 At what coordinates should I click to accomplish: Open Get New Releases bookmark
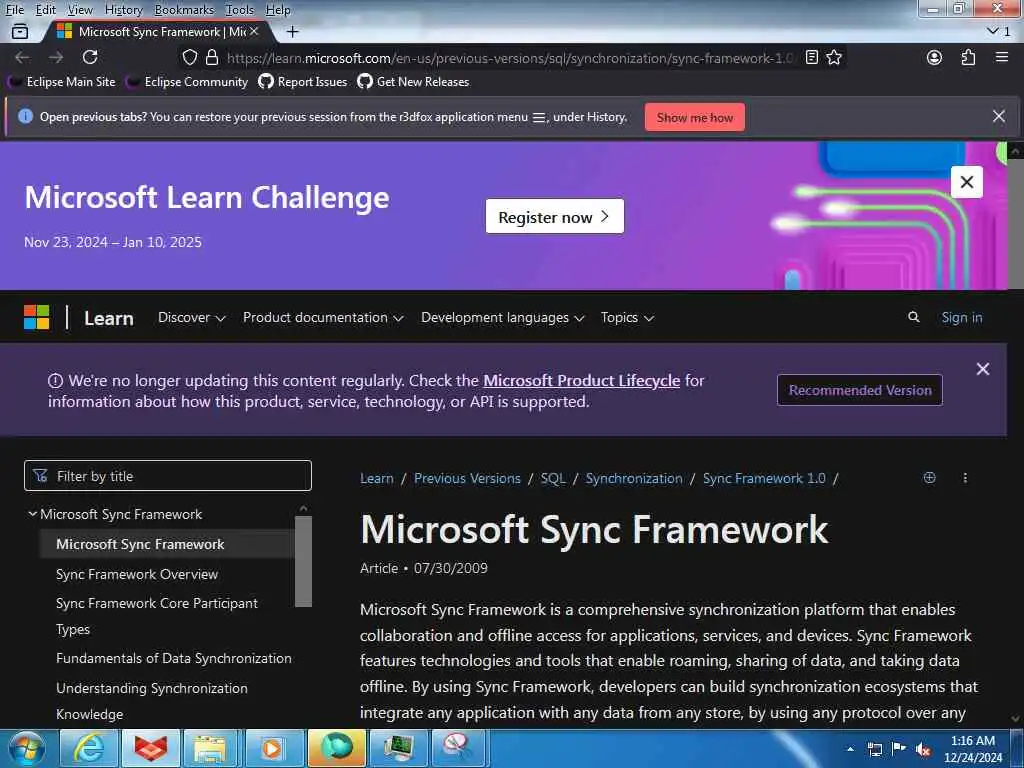click(413, 82)
